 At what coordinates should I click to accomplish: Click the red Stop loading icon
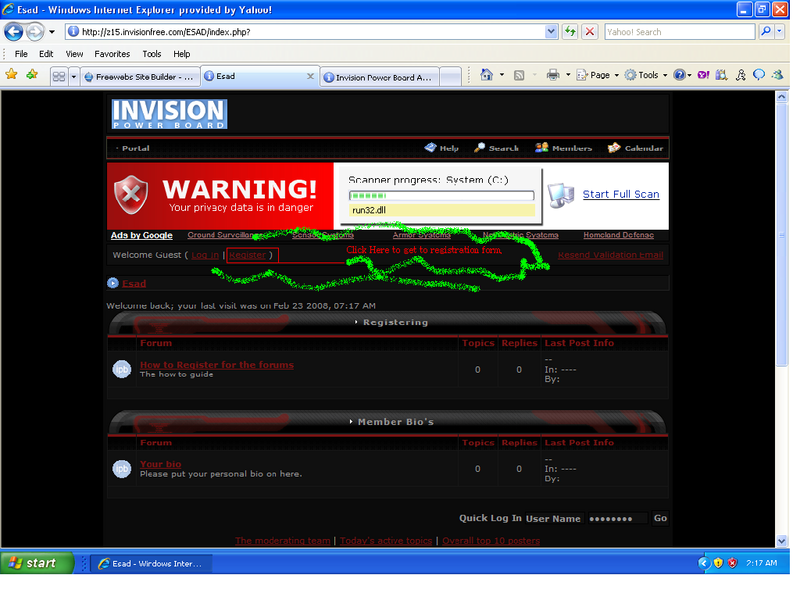click(x=590, y=32)
